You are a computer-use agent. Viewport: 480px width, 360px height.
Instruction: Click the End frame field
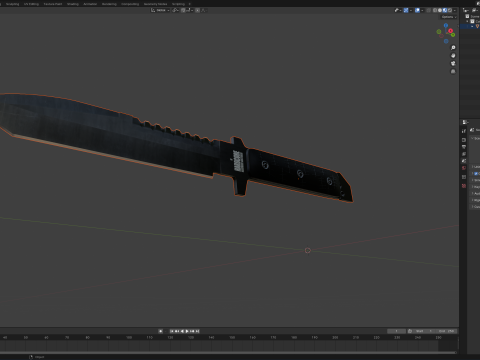click(446, 331)
